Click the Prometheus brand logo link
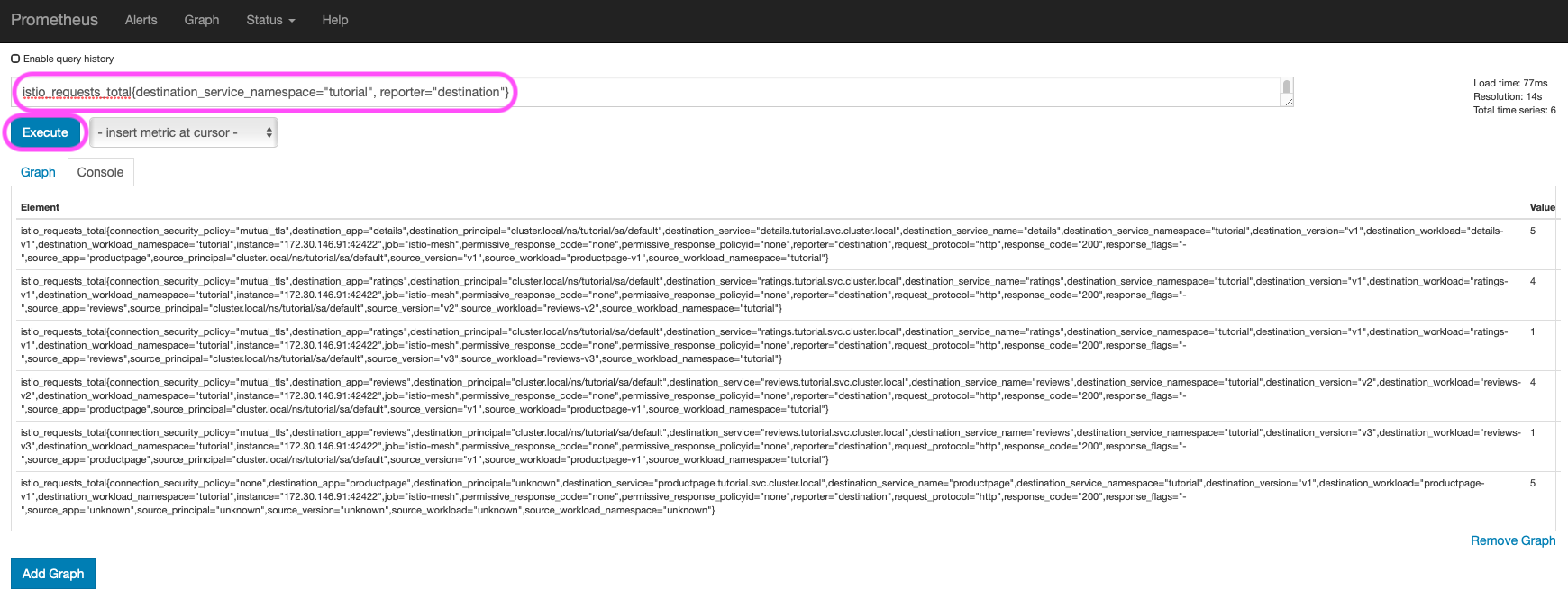Image resolution: width=1568 pixels, height=599 pixels. (x=54, y=20)
